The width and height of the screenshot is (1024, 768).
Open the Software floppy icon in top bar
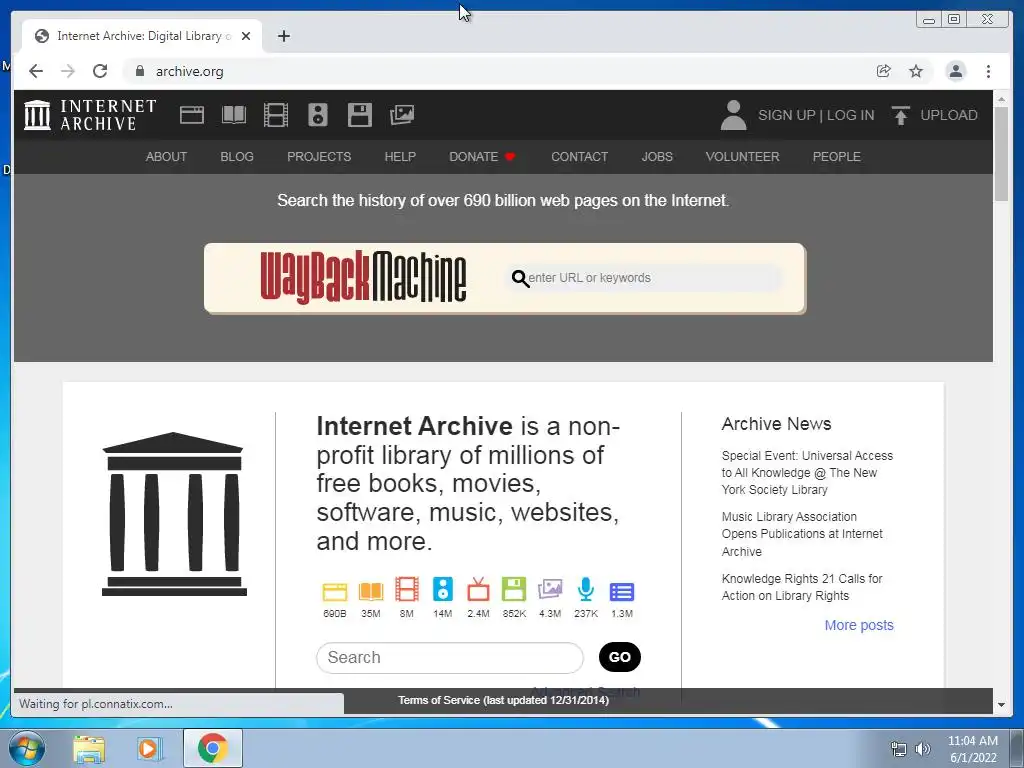(359, 115)
